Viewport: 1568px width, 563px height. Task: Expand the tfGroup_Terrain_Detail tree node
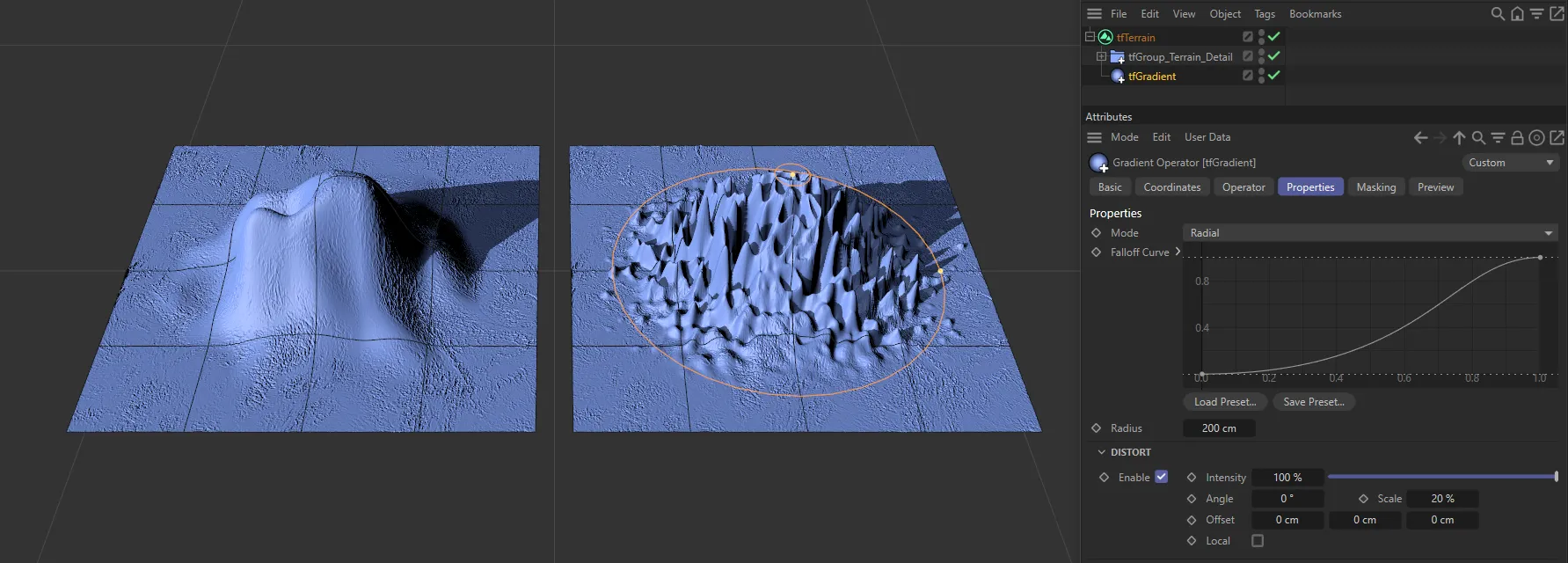coord(1101,56)
